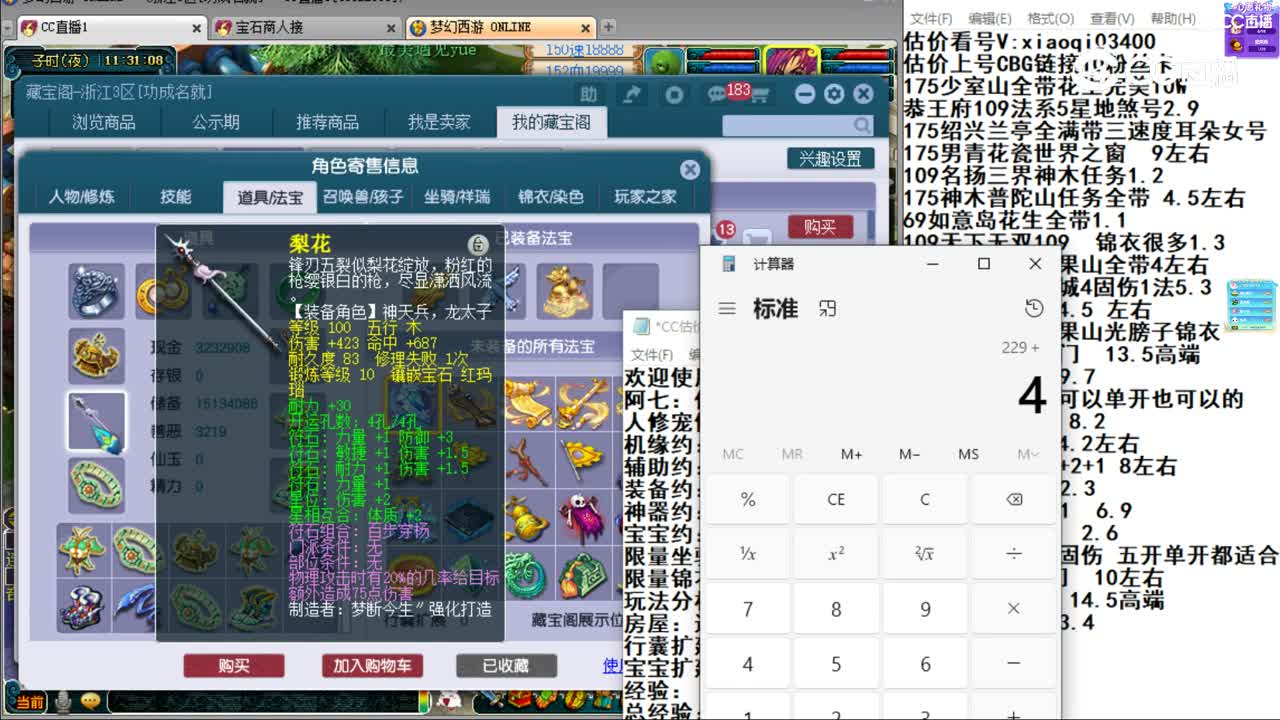The height and width of the screenshot is (720, 1280).
Task: Click the calculator backspace key
Action: pyautogui.click(x=1013, y=499)
